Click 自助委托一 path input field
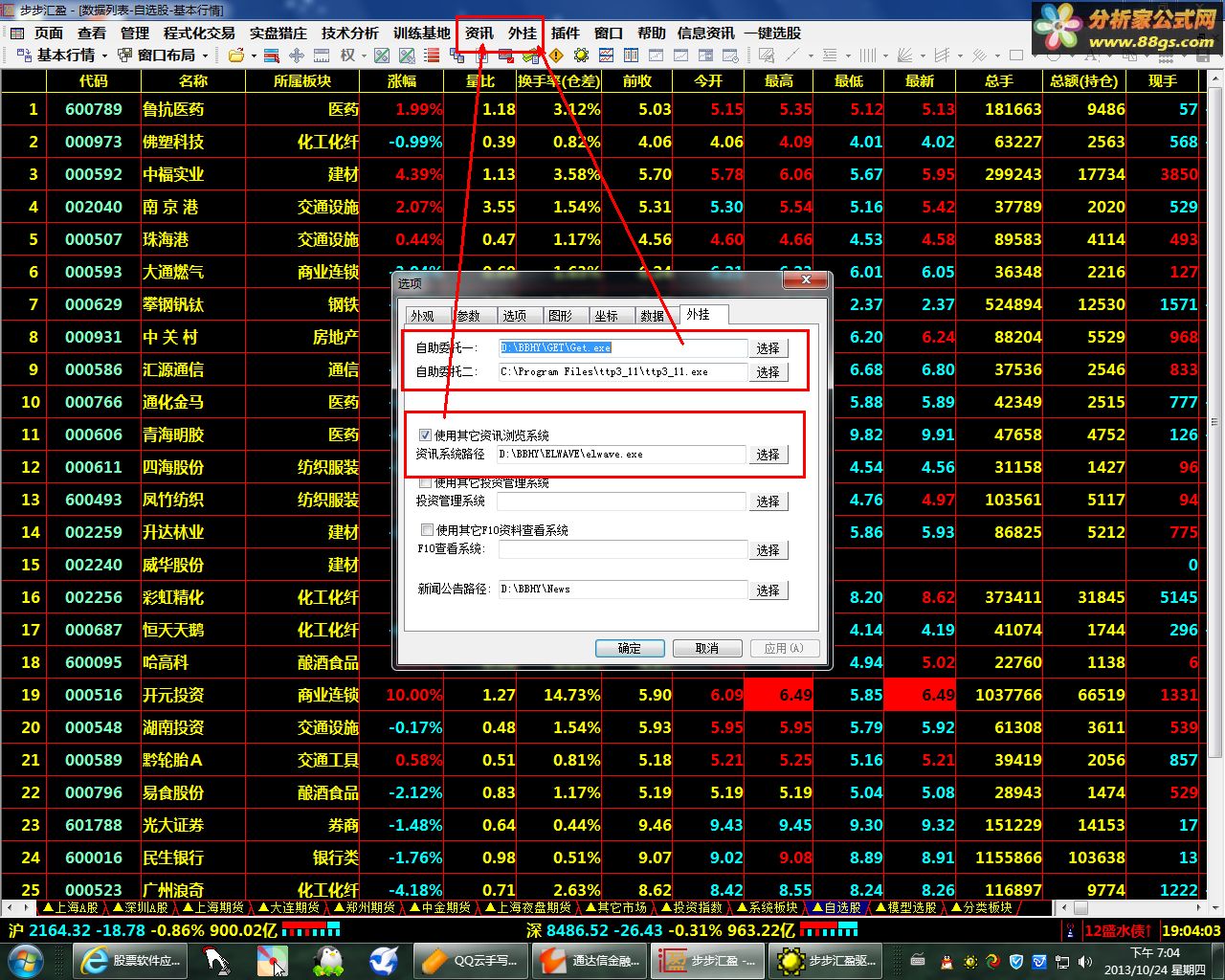This screenshot has width=1225, height=980. (622, 347)
